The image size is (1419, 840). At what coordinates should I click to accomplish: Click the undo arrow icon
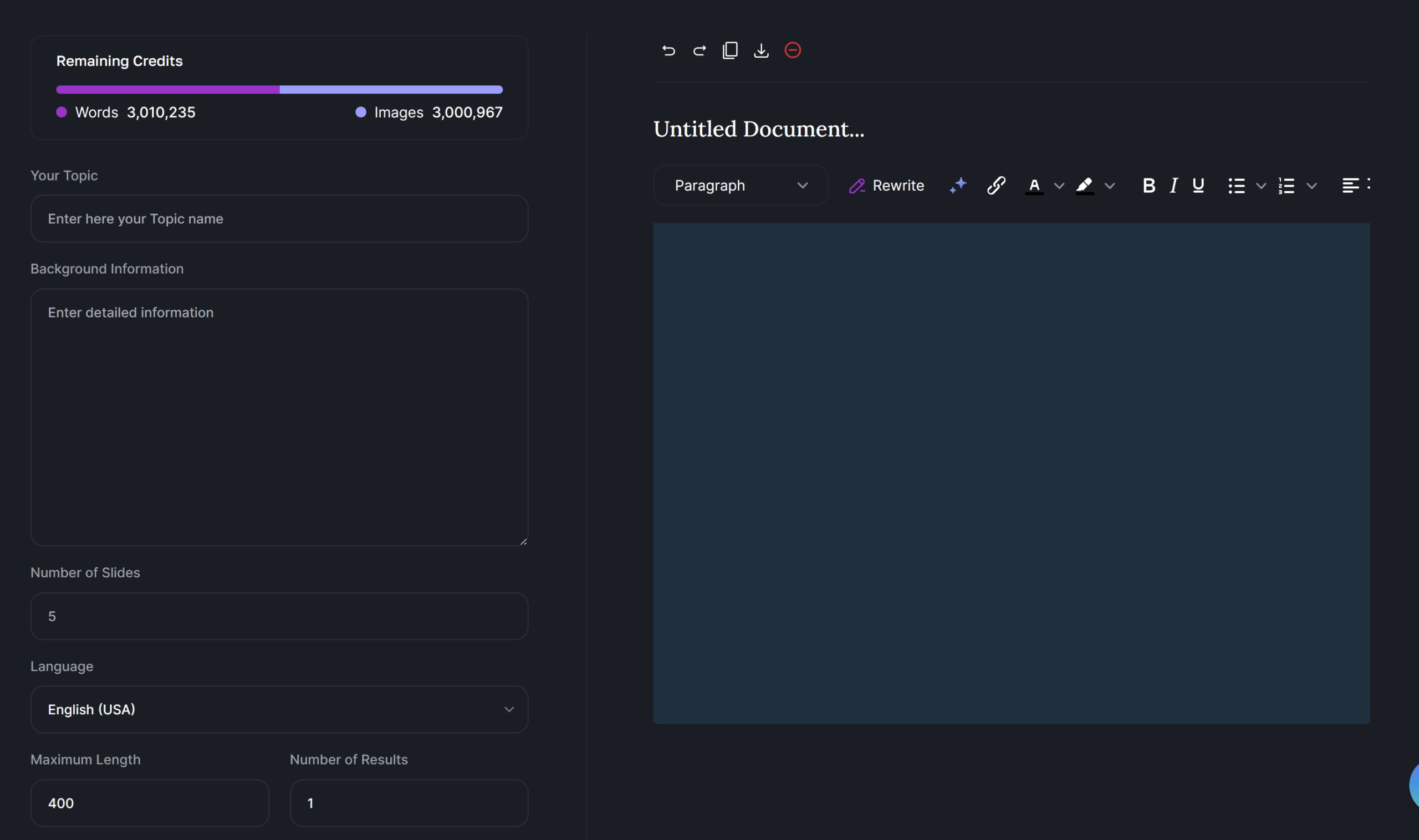(x=668, y=50)
